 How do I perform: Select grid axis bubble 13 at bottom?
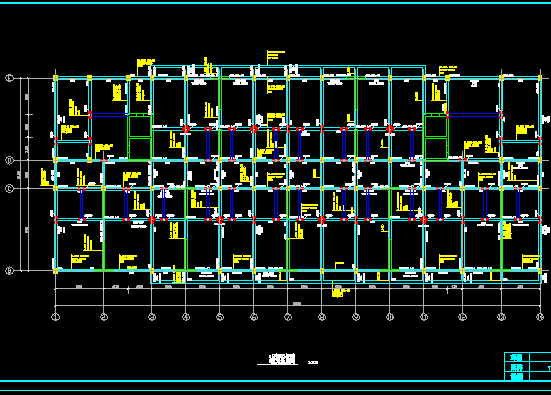click(x=501, y=317)
